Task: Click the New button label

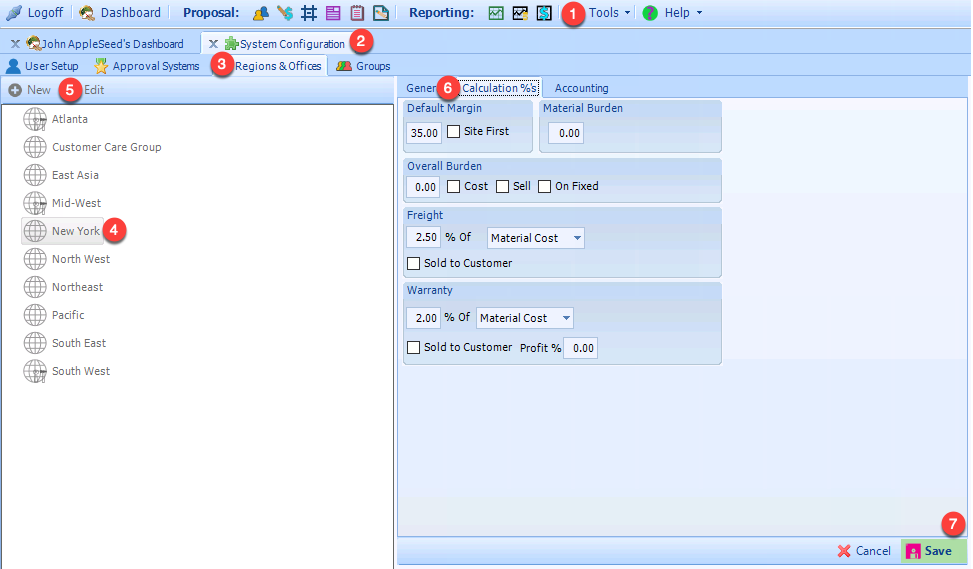Action: [x=38, y=90]
